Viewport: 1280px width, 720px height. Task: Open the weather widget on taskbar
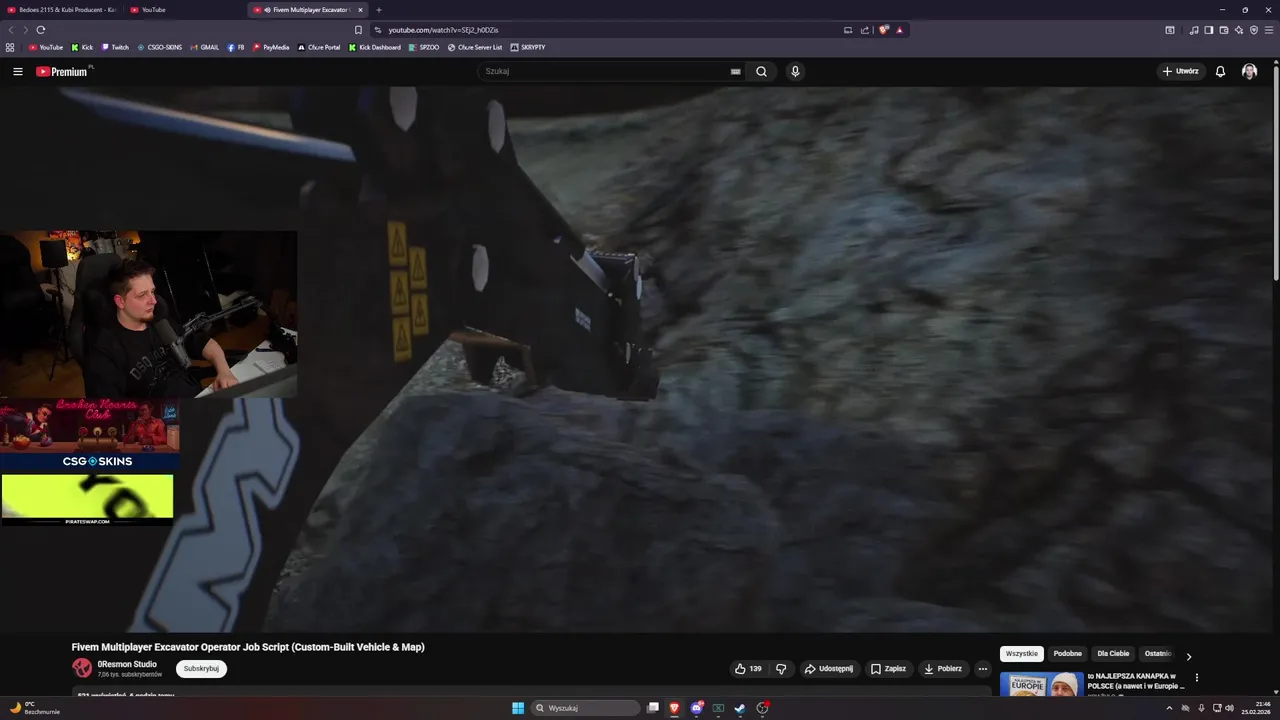click(35, 708)
